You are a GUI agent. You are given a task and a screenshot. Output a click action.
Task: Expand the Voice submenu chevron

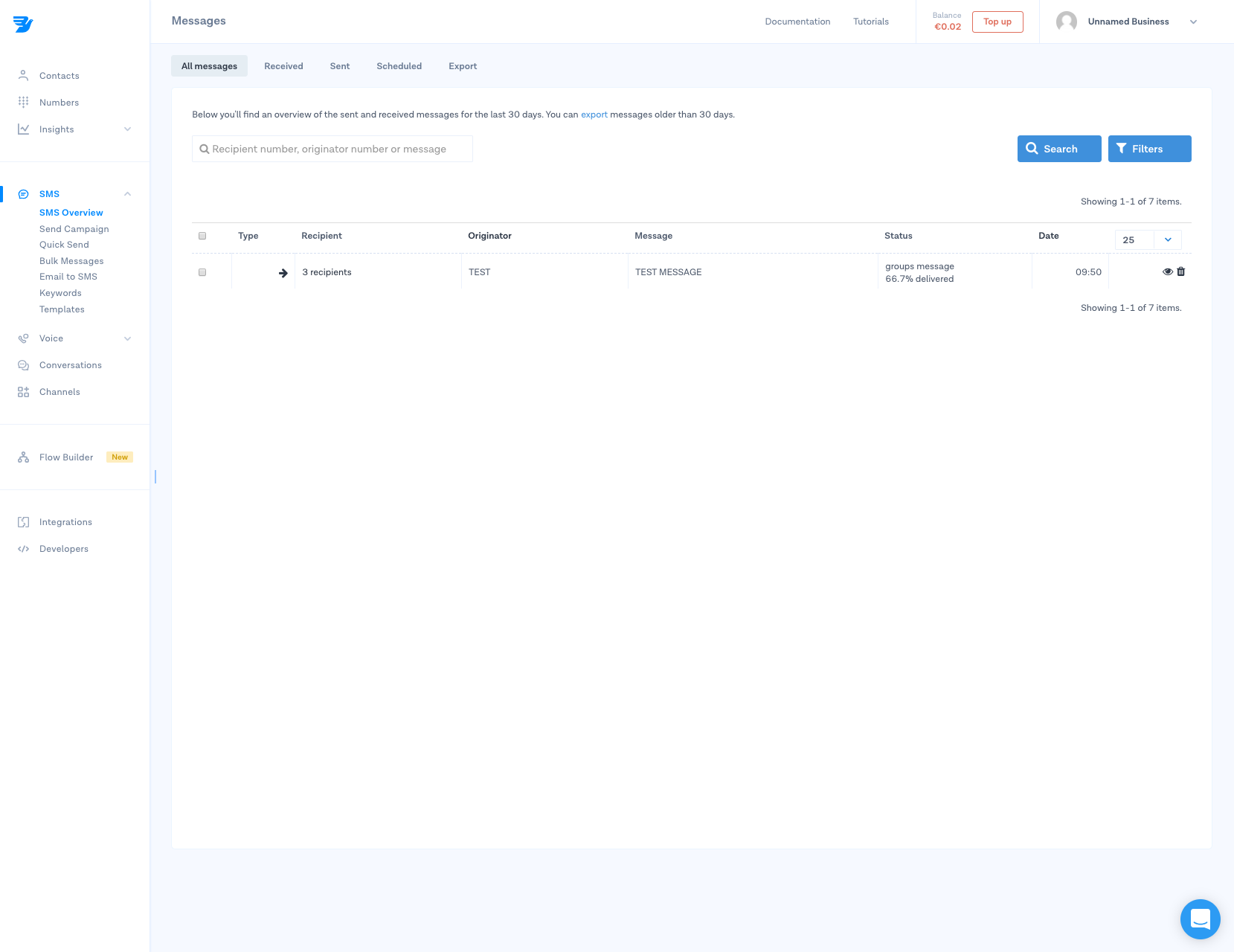(127, 338)
